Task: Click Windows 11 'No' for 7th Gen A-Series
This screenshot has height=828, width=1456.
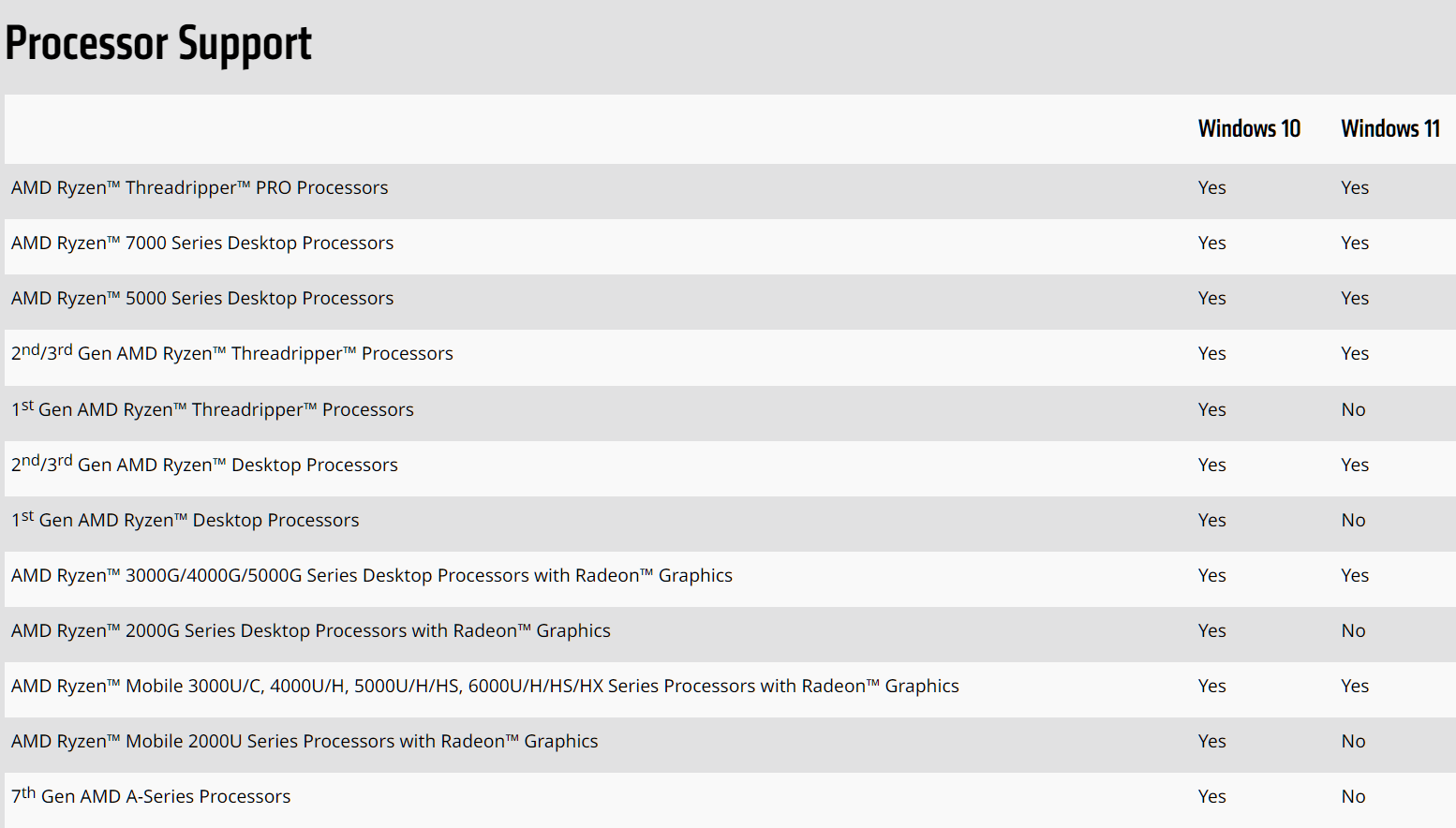Action: pos(1353,796)
